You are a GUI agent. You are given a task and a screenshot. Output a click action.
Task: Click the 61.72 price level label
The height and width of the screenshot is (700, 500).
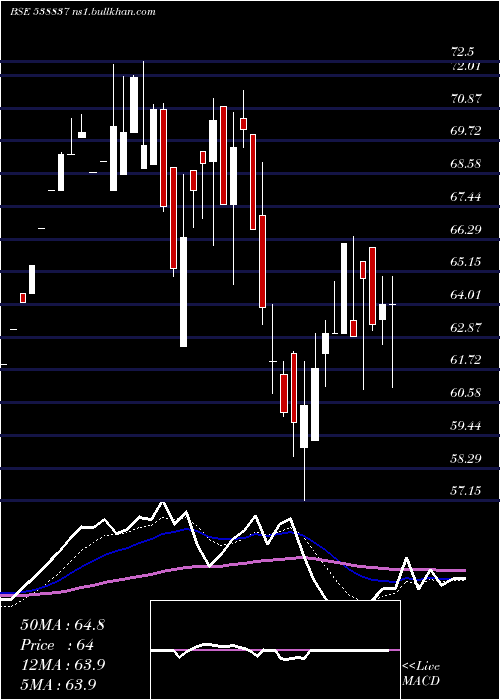coord(467,360)
